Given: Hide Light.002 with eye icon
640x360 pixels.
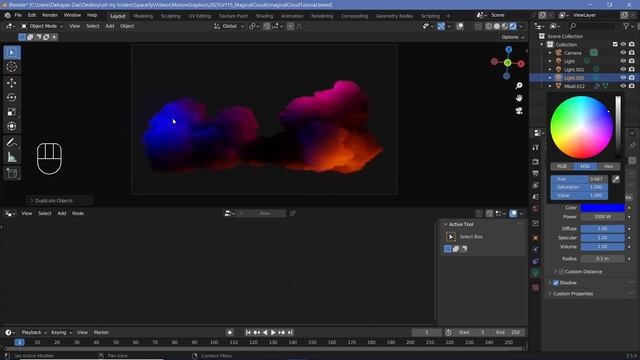Looking at the screenshot, I should coord(623,78).
